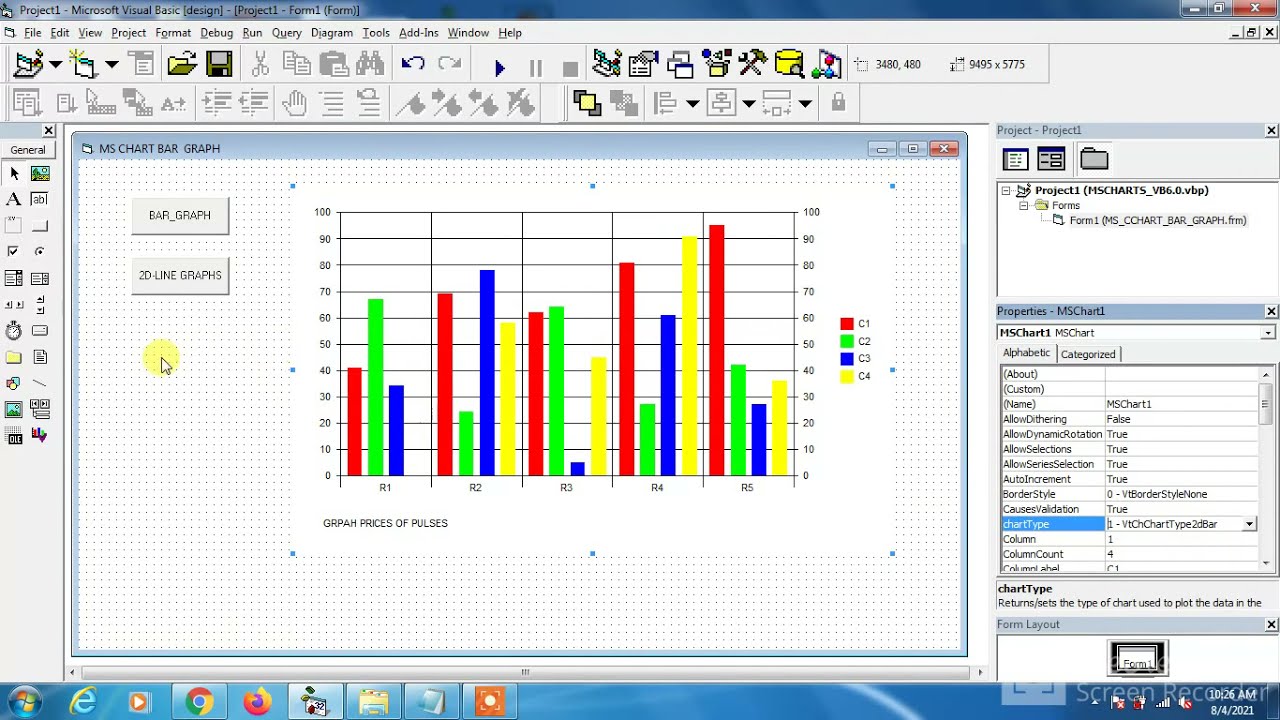Open the Project menu
The image size is (1280, 720).
[128, 33]
